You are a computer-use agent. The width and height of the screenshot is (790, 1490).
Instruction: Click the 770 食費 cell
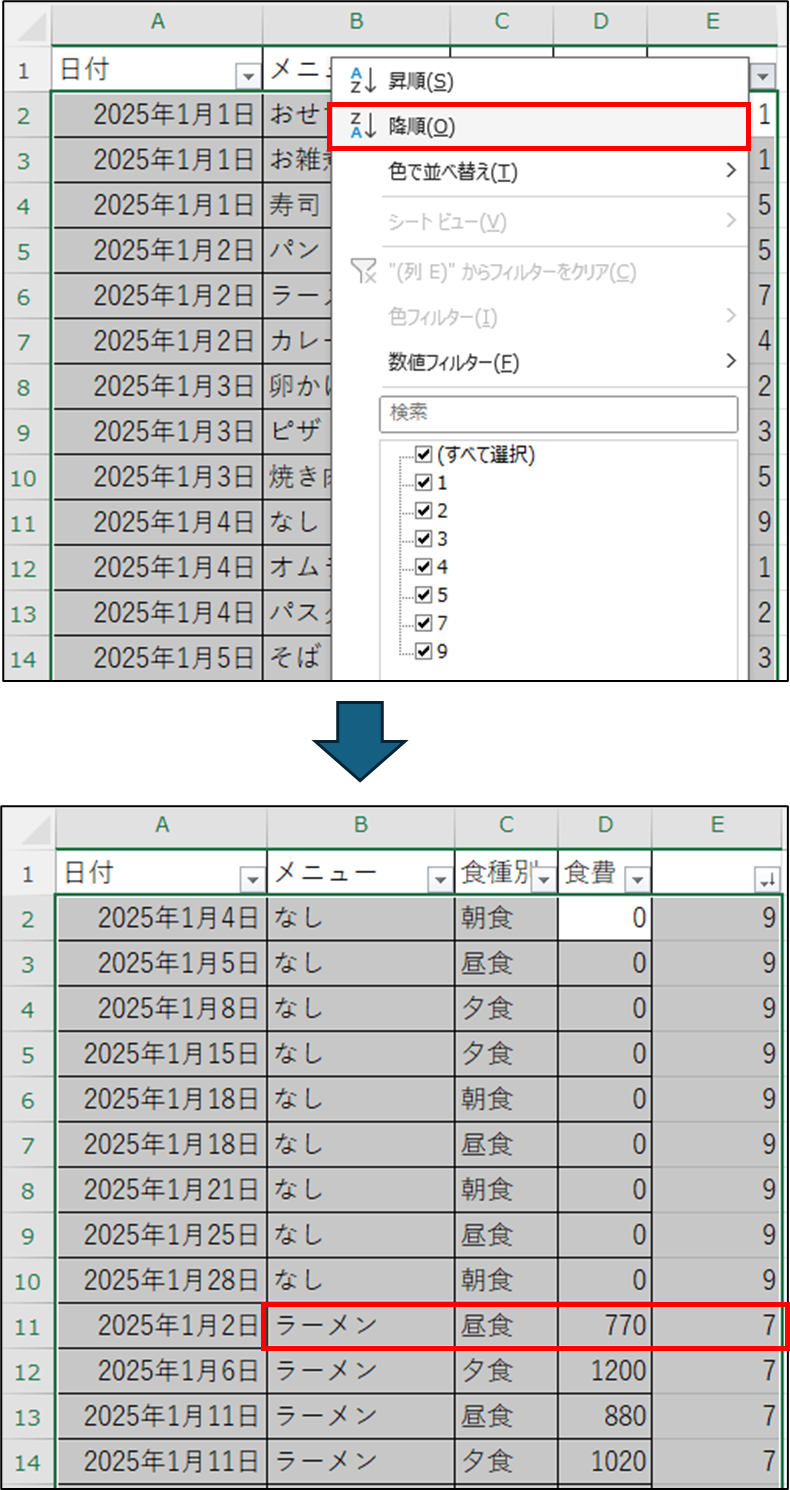pos(605,1326)
